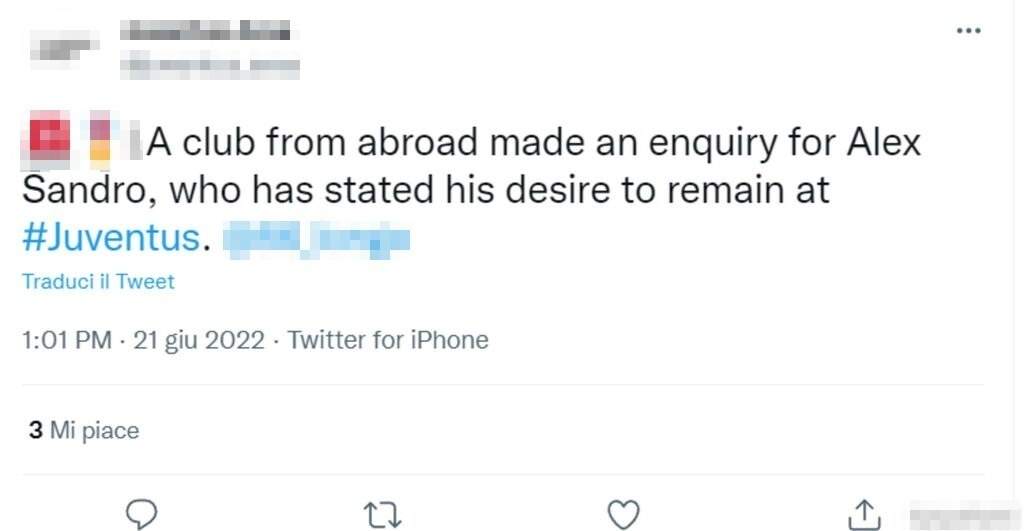Click the reply speech bubble icon
Screen dimensions: 1024x531
coord(141,514)
